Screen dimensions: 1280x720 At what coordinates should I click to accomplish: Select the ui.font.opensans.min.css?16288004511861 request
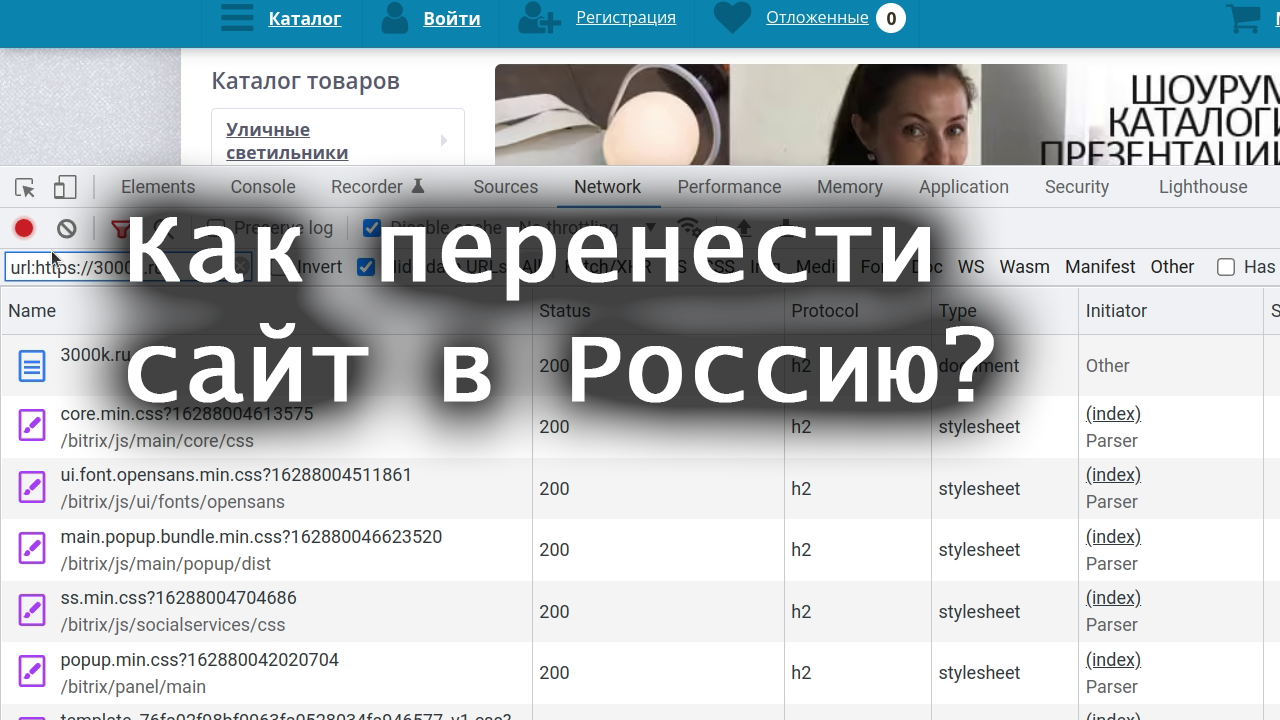coord(236,475)
